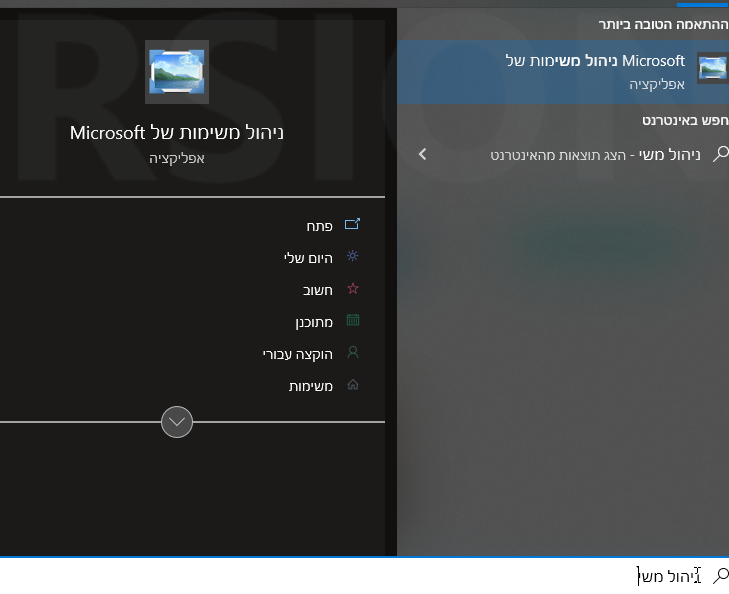Viewport: 729px width, 594px height.
Task: Click the home icon beside משימות
Action: (353, 384)
